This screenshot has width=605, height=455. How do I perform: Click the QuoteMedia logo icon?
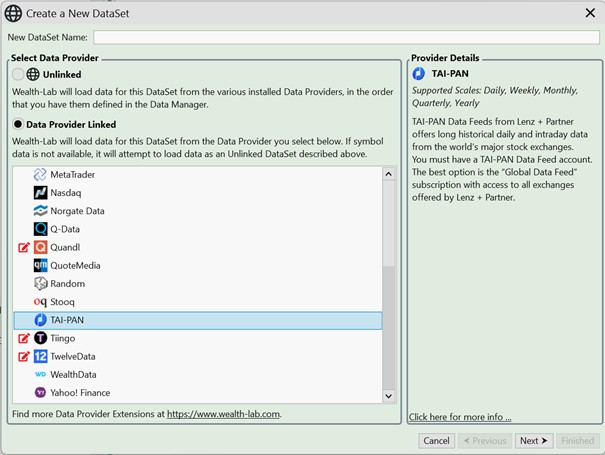(41, 265)
